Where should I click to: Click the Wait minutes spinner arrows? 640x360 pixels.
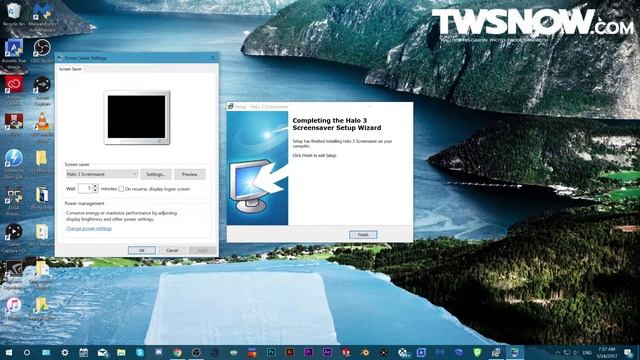coord(95,188)
